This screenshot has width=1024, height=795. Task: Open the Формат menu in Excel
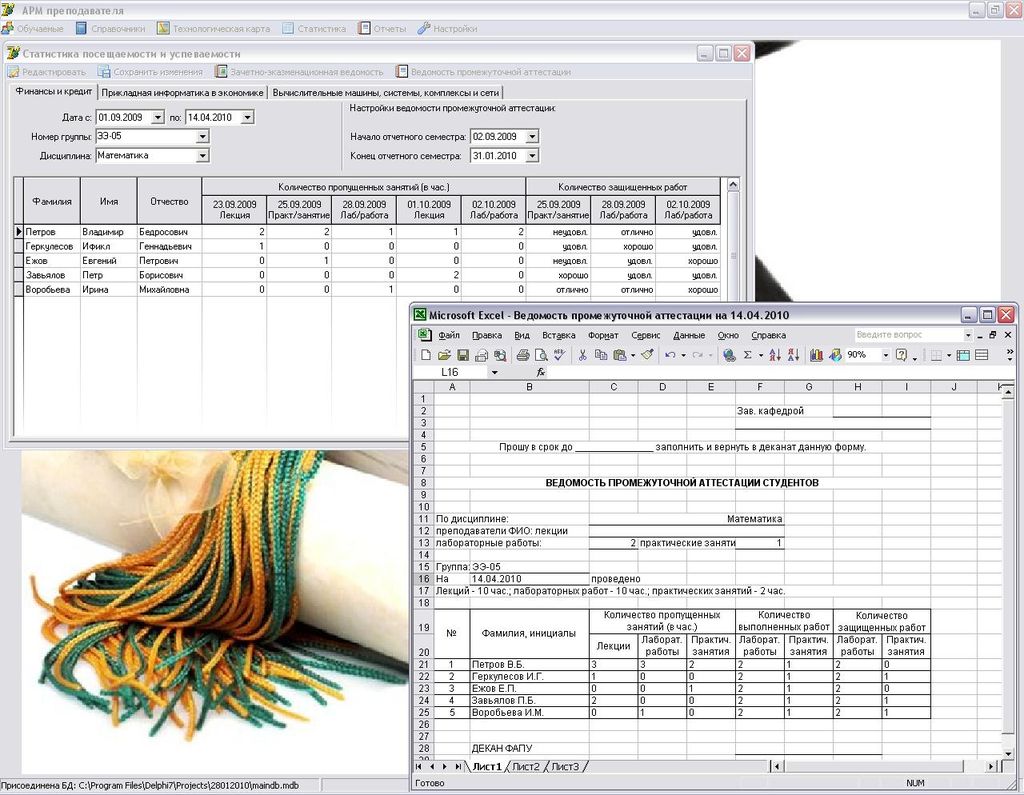(x=603, y=335)
